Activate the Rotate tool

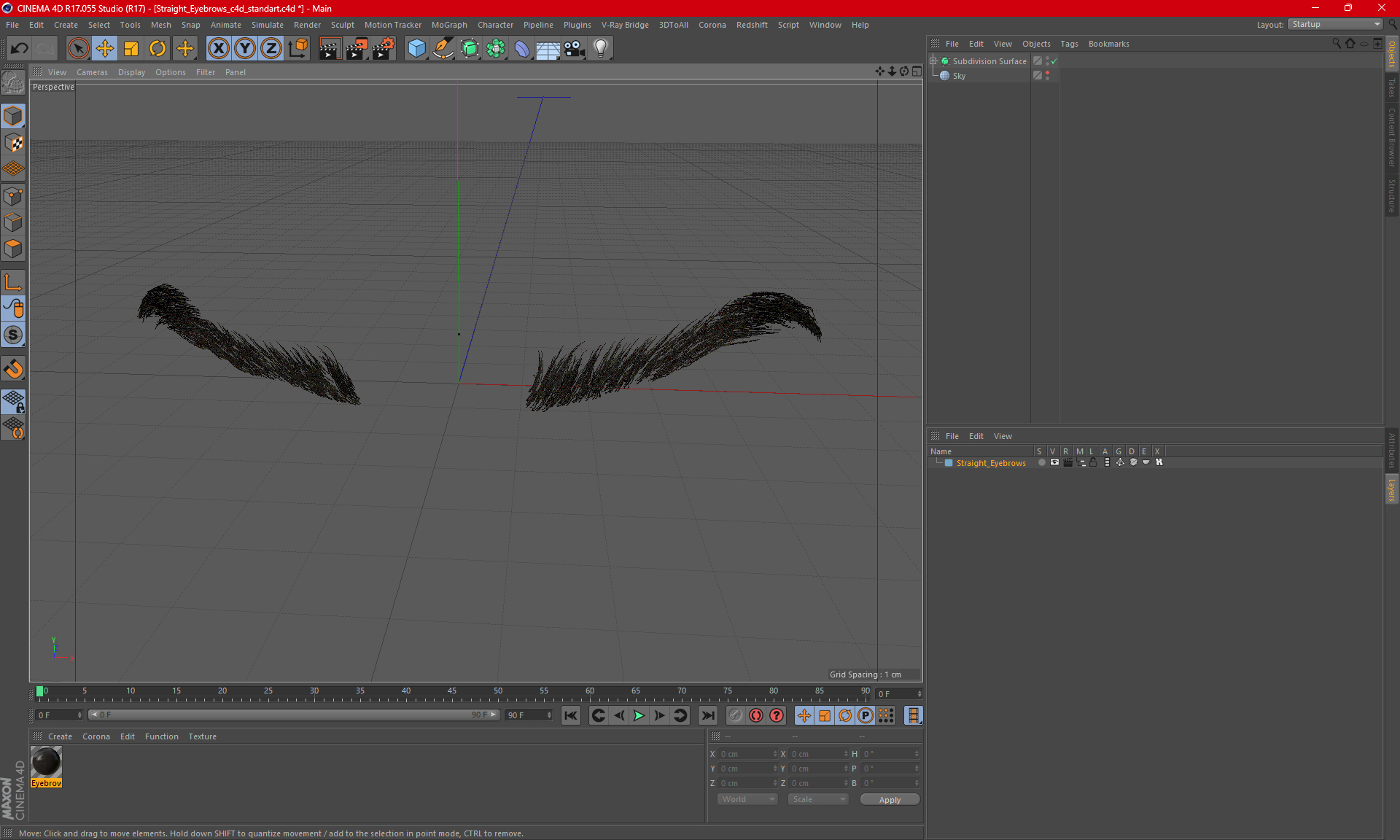click(157, 49)
